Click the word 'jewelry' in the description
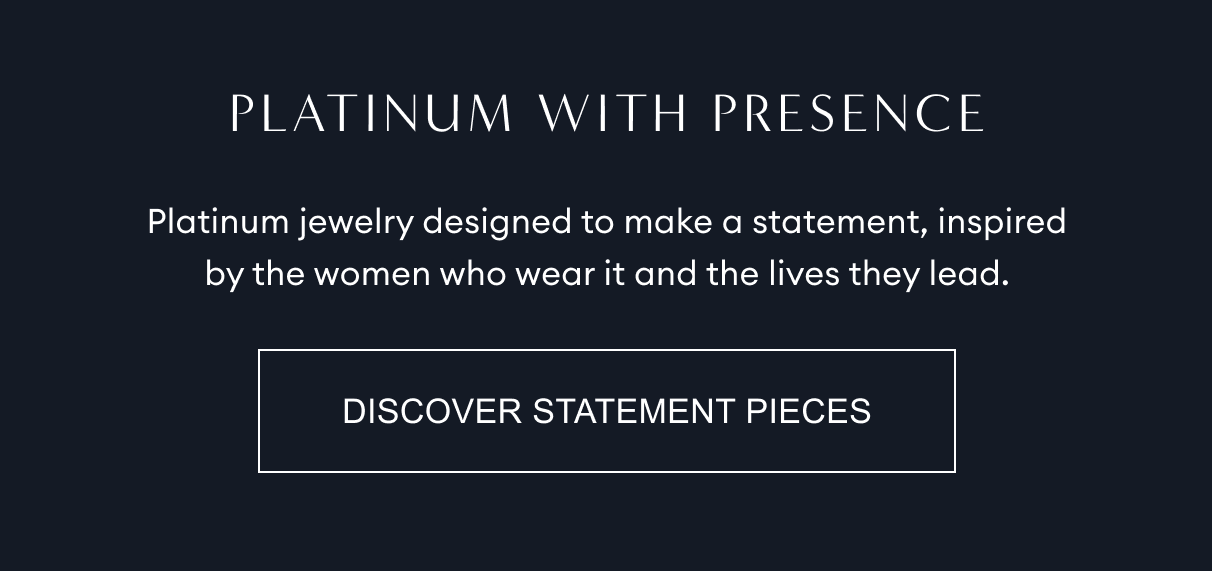The width and height of the screenshot is (1212, 571). tap(355, 222)
